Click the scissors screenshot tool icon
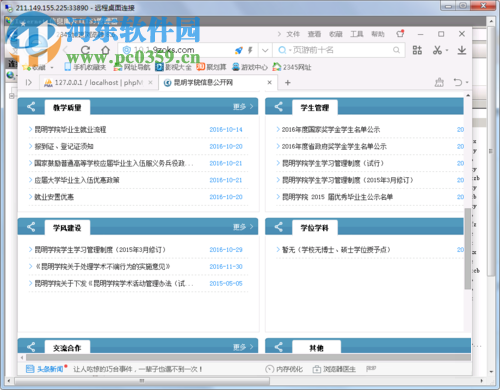500x390 pixels. pos(437,50)
